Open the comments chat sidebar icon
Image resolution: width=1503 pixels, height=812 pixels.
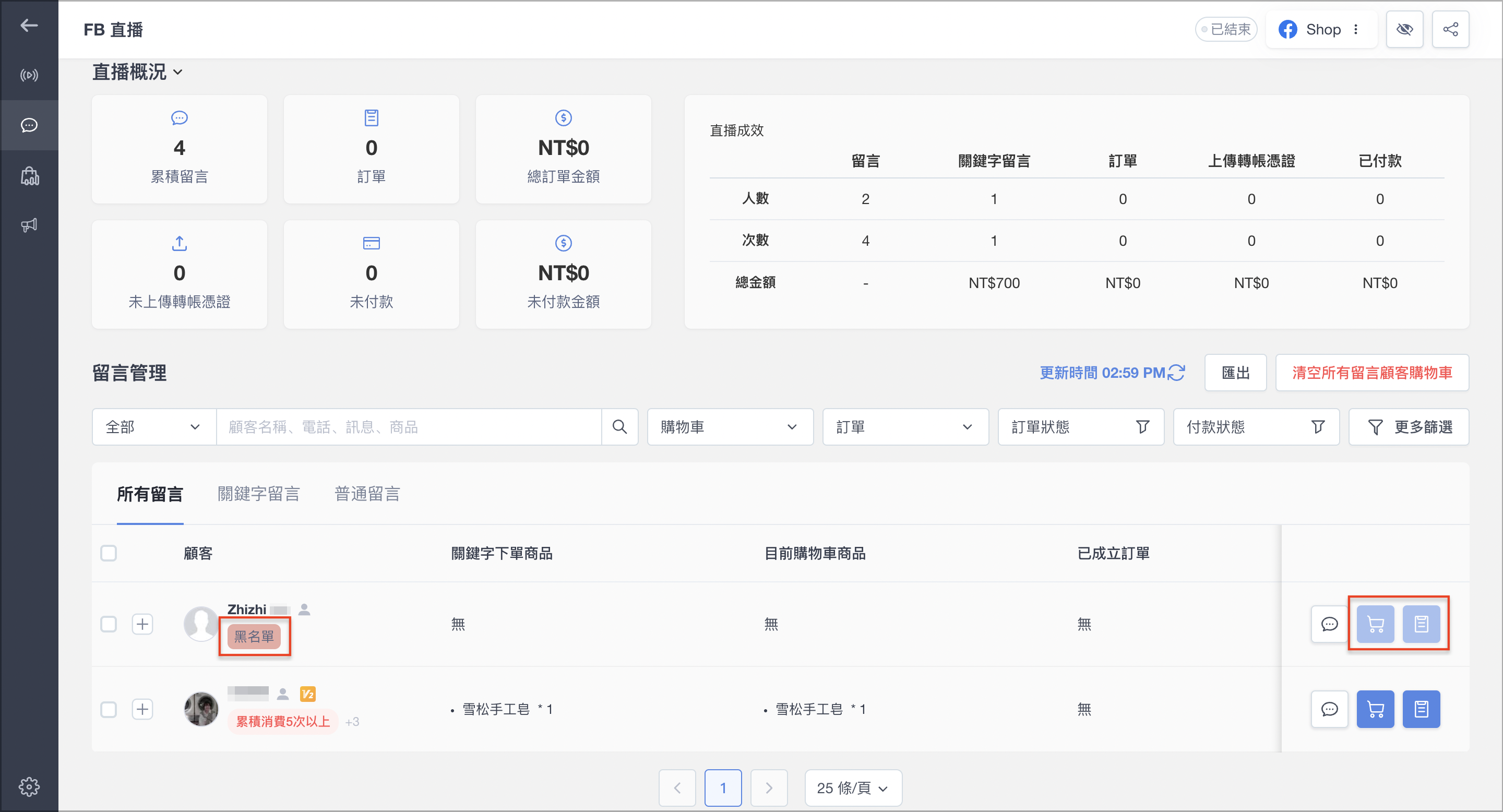coord(29,125)
